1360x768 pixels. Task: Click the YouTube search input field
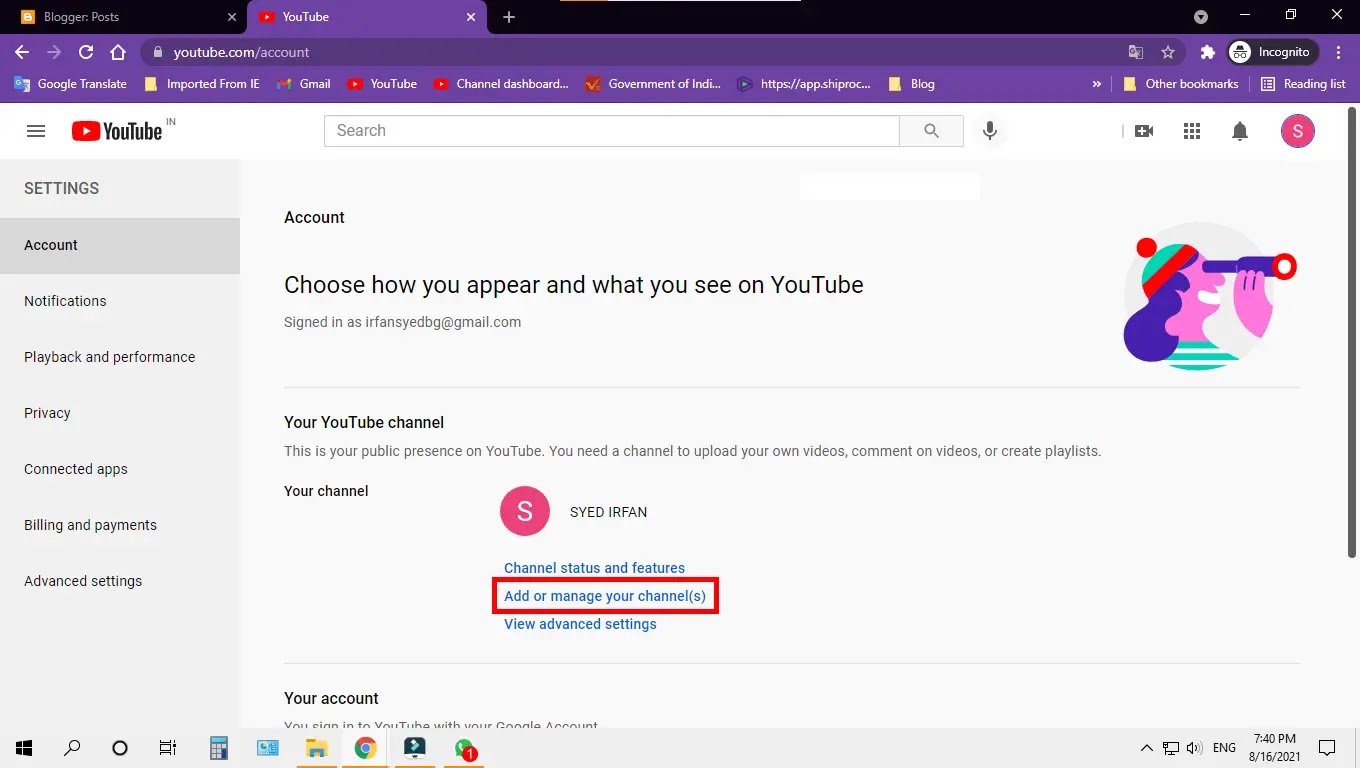point(612,131)
